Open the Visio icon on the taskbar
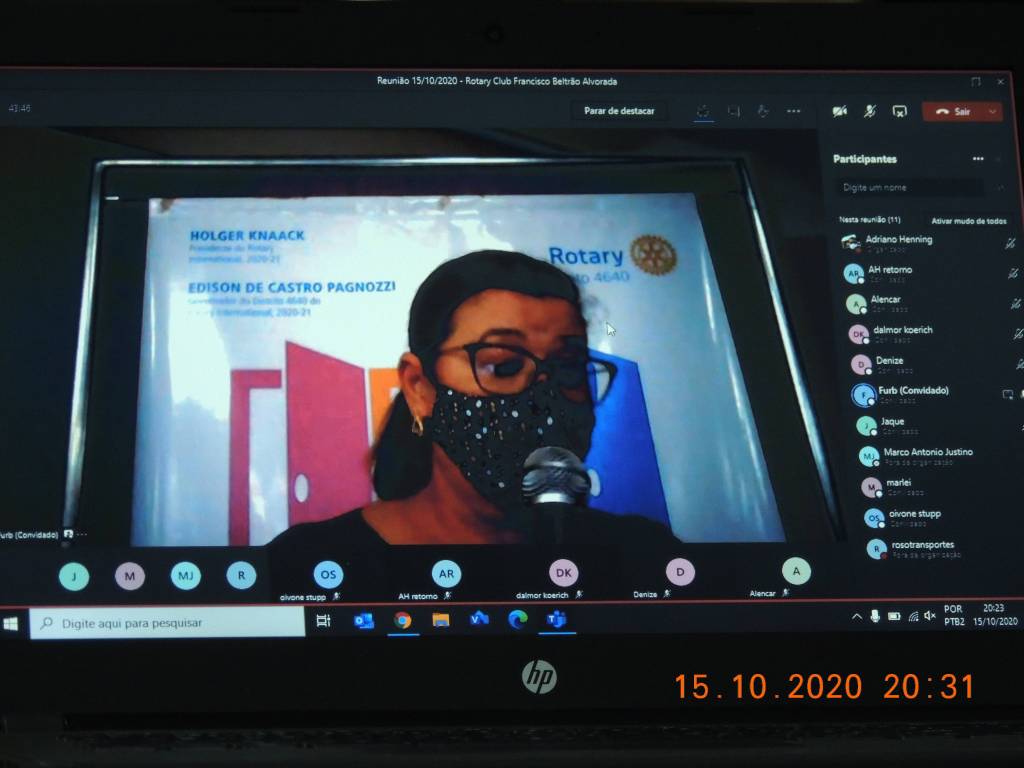The width and height of the screenshot is (1024, 768). [x=479, y=619]
